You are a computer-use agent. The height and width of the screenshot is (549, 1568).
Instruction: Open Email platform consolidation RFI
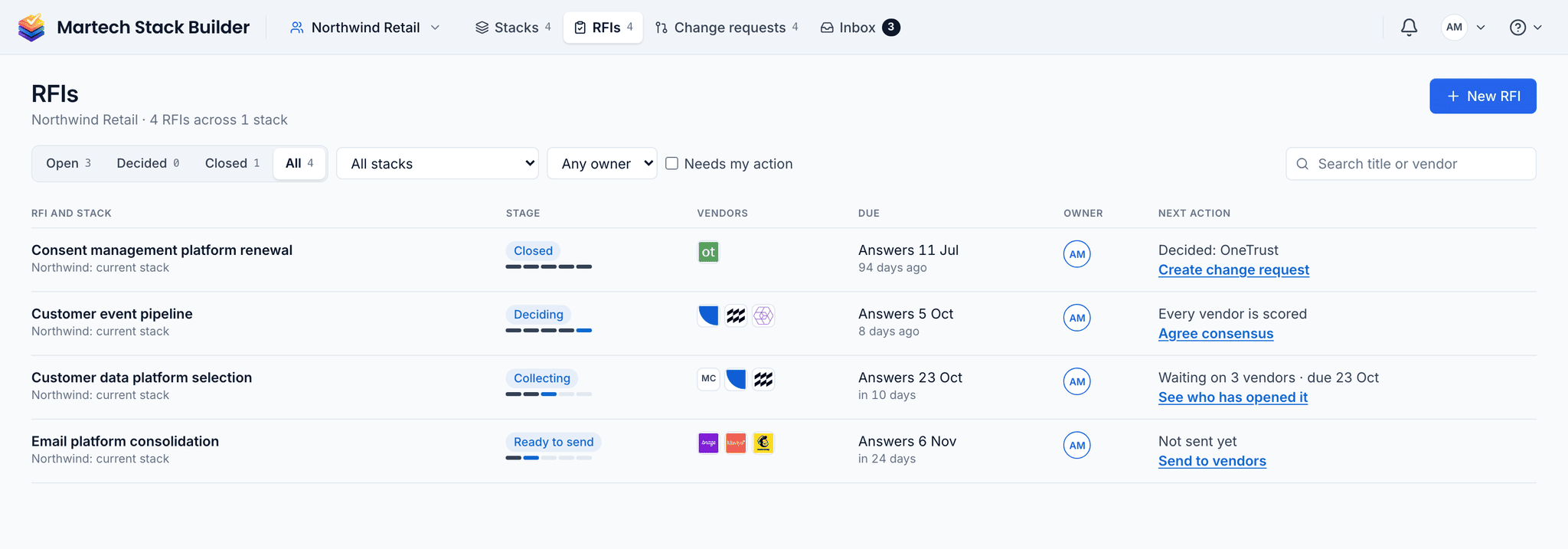coord(125,440)
